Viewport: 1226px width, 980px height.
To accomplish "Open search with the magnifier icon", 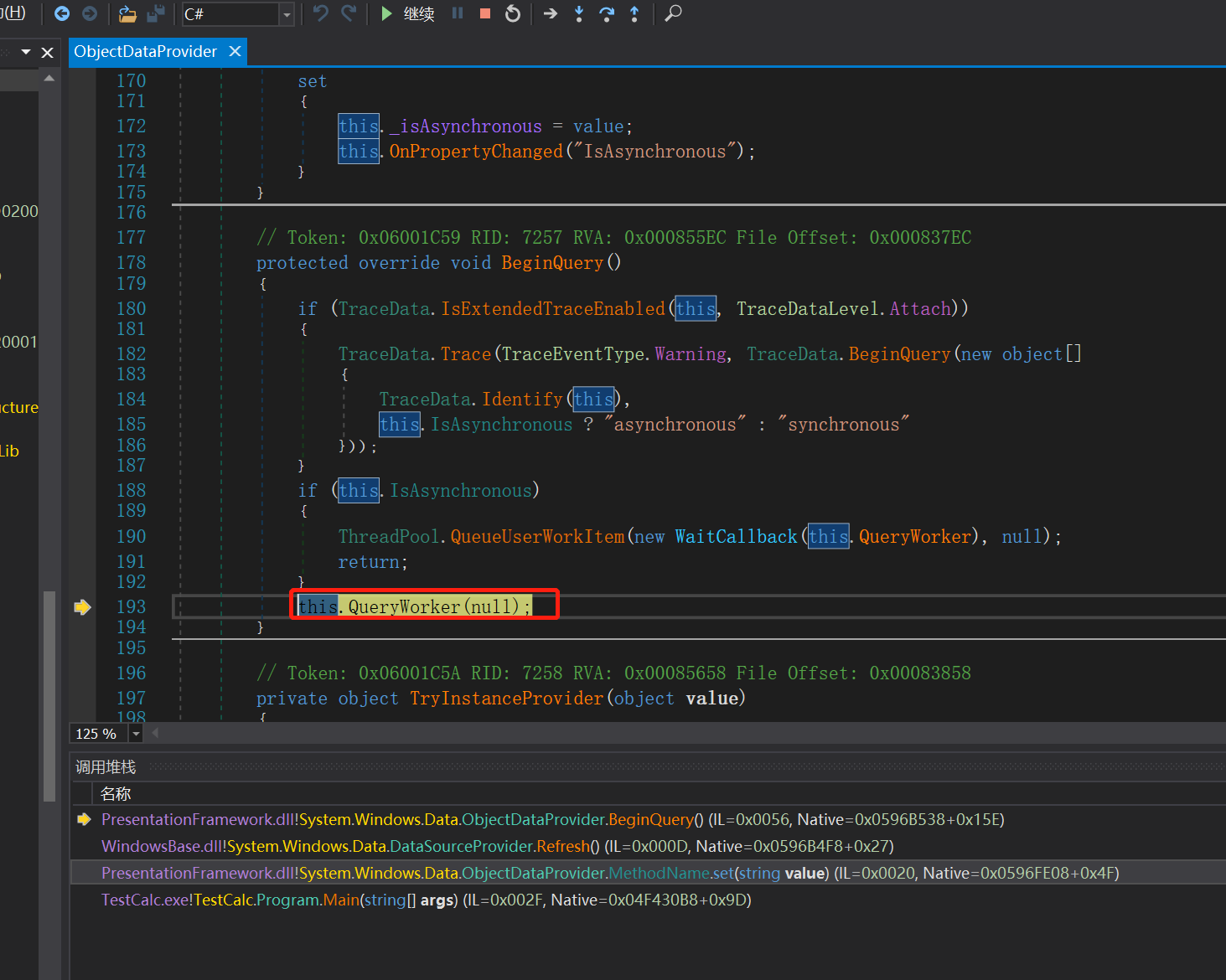I will pyautogui.click(x=673, y=13).
